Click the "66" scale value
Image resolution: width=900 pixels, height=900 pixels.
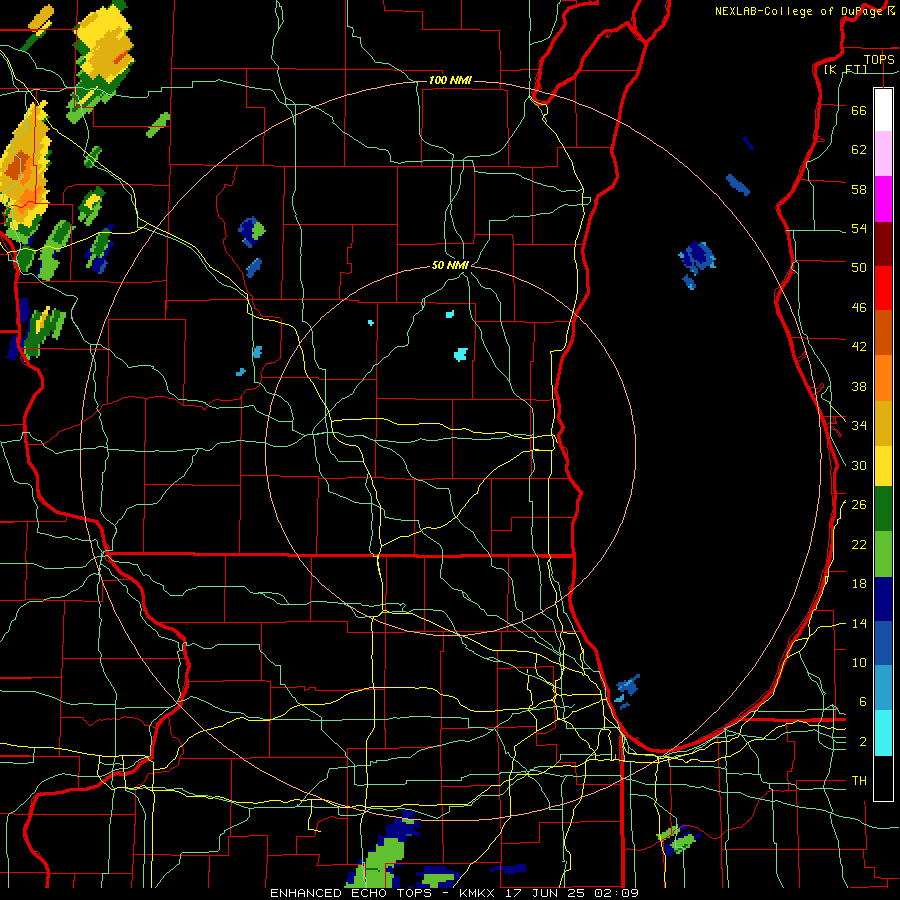pos(859,110)
